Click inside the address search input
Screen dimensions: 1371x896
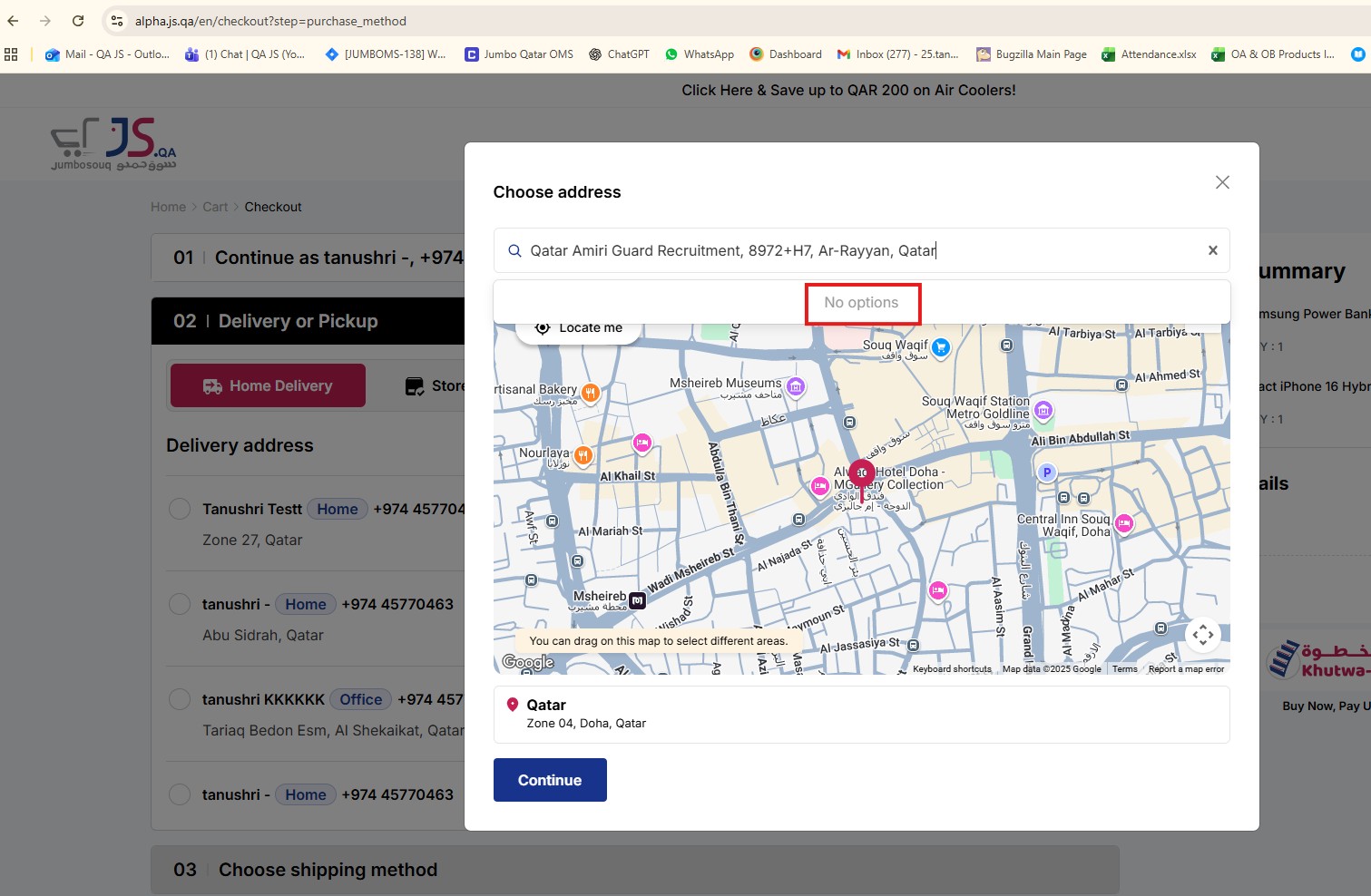pyautogui.click(x=853, y=250)
